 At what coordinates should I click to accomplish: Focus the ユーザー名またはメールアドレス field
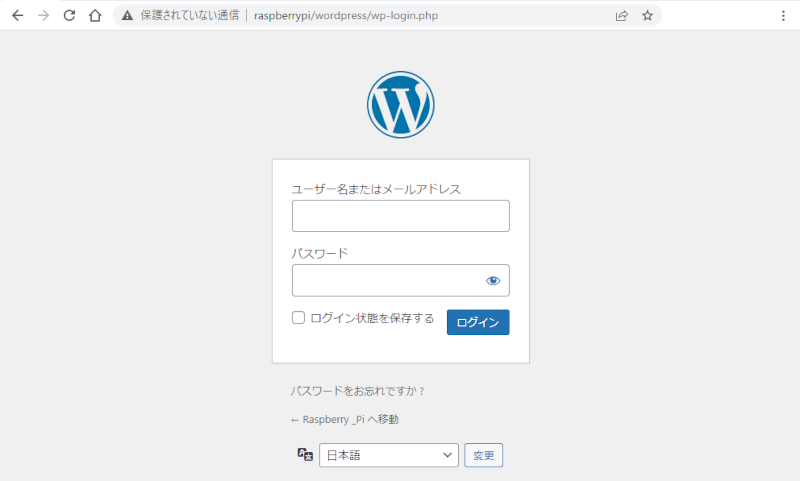400,216
